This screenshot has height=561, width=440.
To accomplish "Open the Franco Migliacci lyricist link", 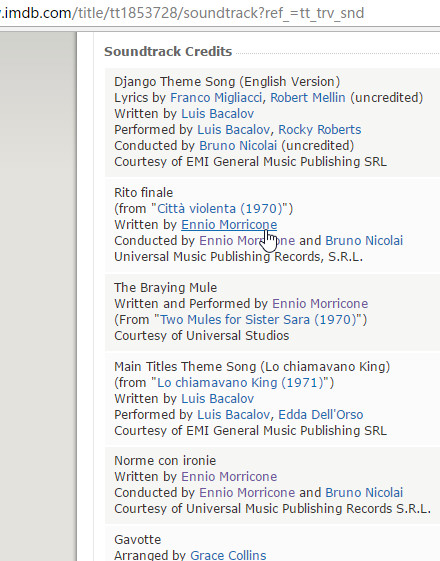I will click(x=216, y=98).
